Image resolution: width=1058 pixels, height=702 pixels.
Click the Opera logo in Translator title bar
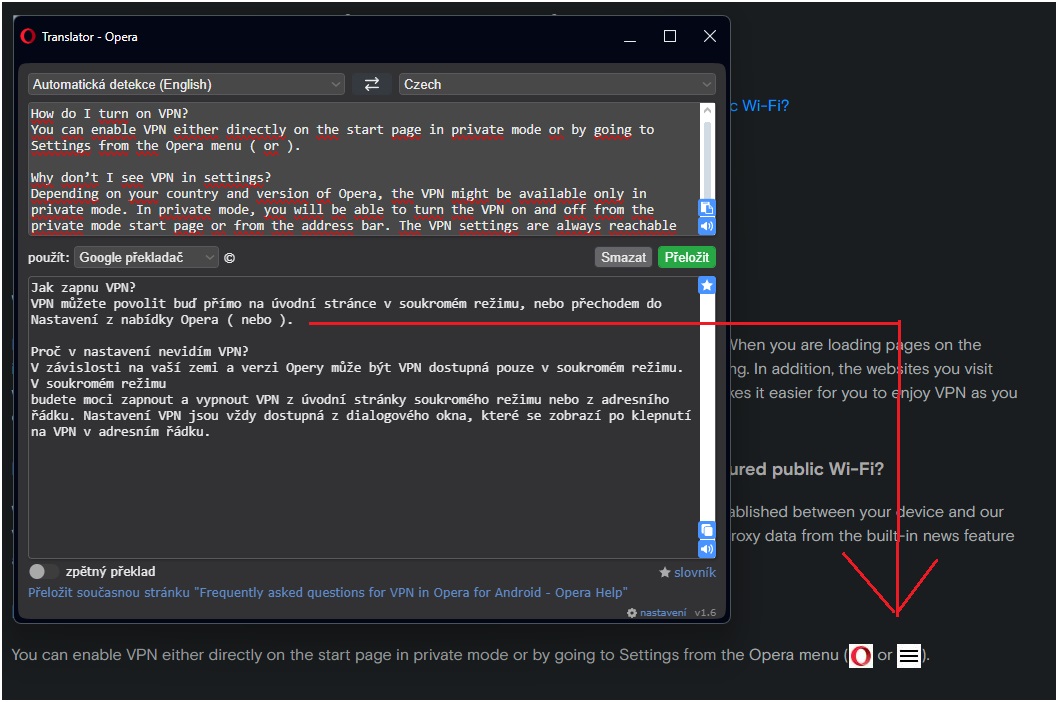pos(28,36)
